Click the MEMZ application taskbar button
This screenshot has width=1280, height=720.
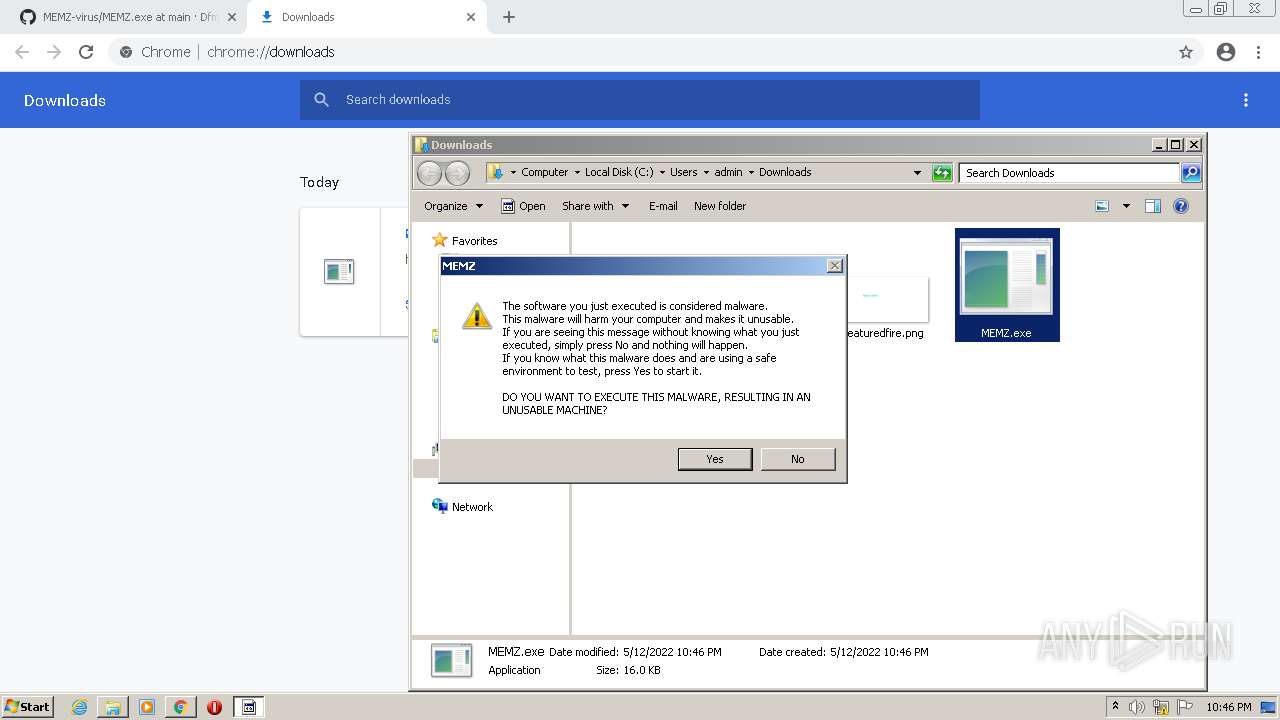click(x=249, y=707)
